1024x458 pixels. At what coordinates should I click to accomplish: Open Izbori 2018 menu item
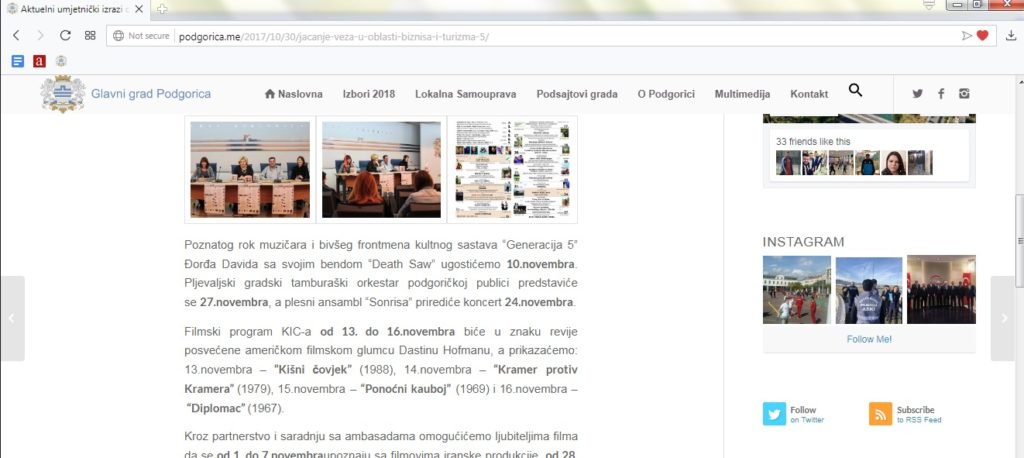pos(369,94)
